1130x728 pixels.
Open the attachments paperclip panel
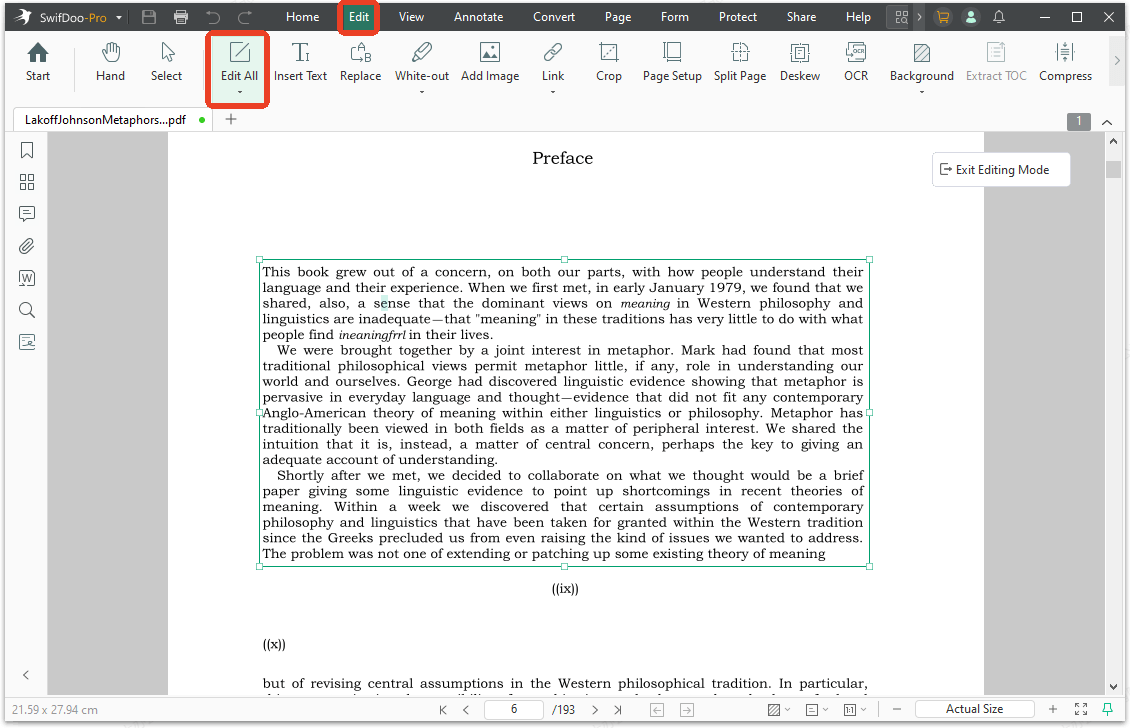pyautogui.click(x=27, y=246)
